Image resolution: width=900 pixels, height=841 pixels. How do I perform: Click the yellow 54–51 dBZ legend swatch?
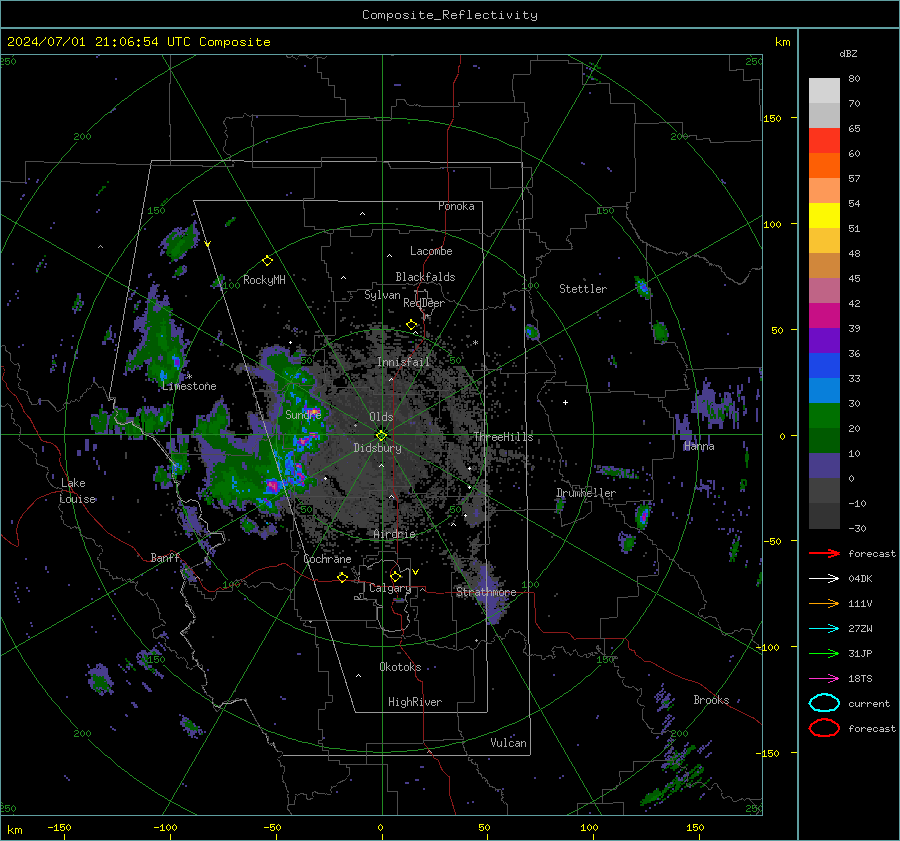824,216
